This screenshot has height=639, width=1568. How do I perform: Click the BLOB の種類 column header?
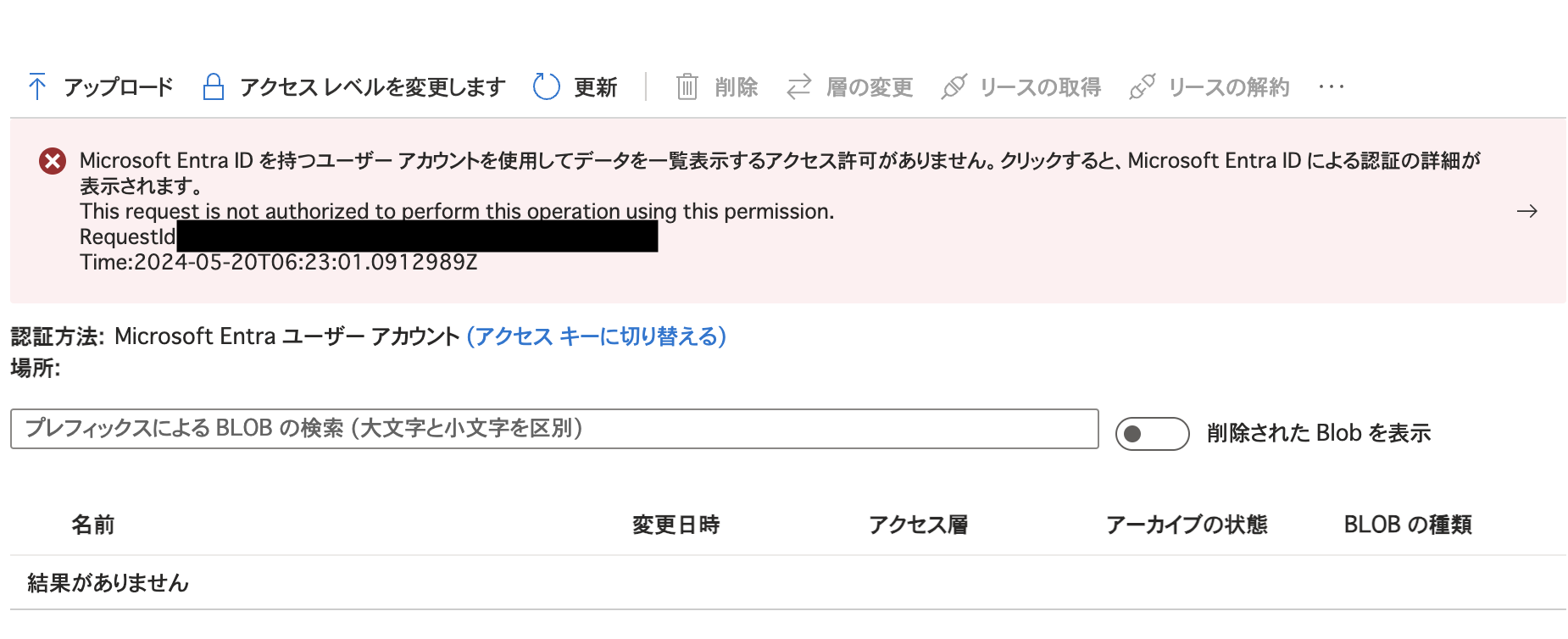click(1408, 525)
